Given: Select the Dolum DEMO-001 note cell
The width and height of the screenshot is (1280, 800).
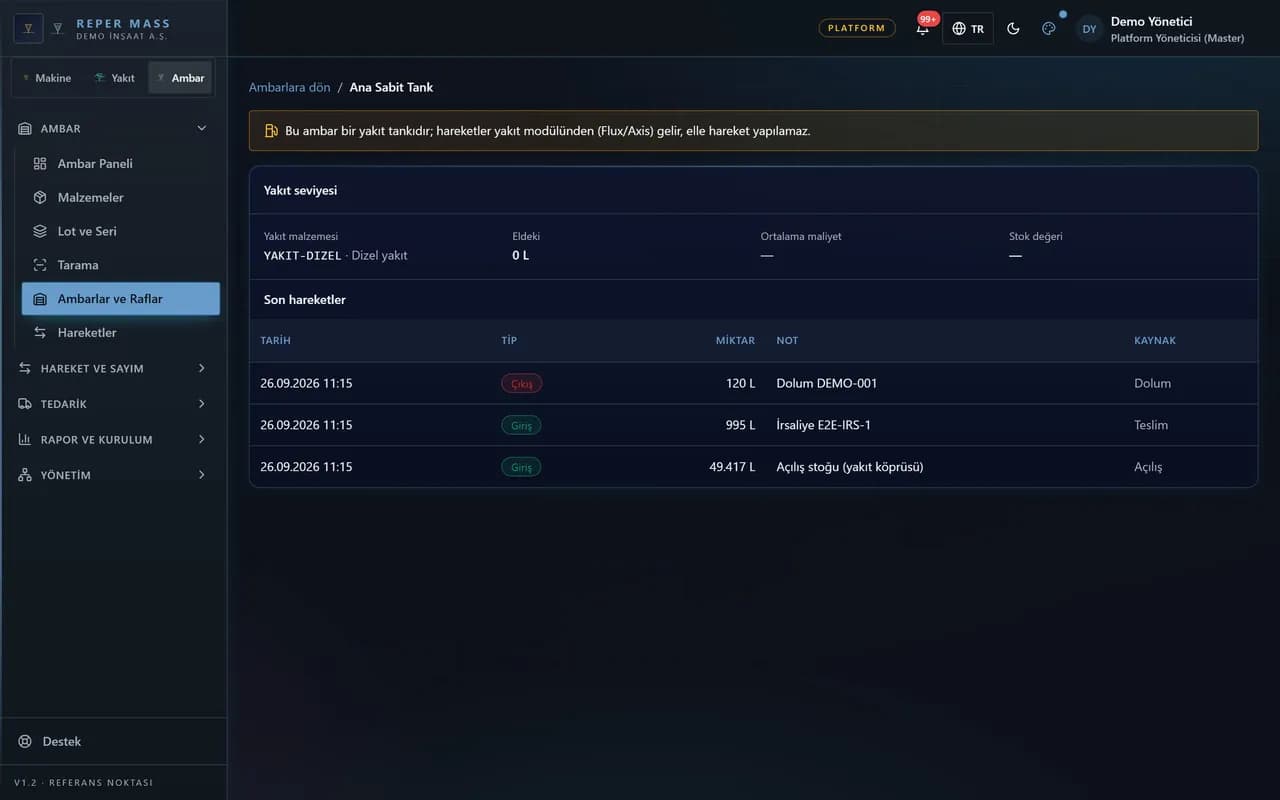Looking at the screenshot, I should tap(826, 384).
